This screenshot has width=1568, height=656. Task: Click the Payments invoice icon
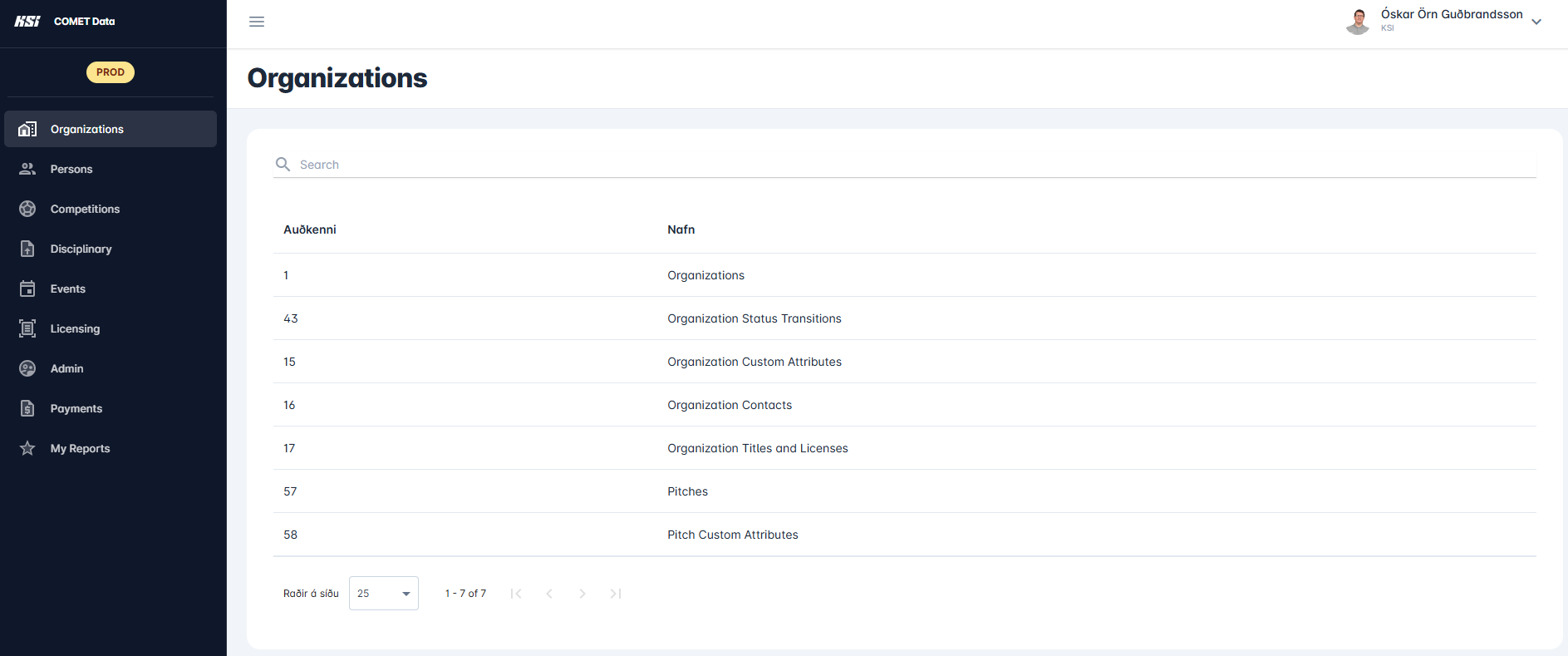[x=27, y=408]
